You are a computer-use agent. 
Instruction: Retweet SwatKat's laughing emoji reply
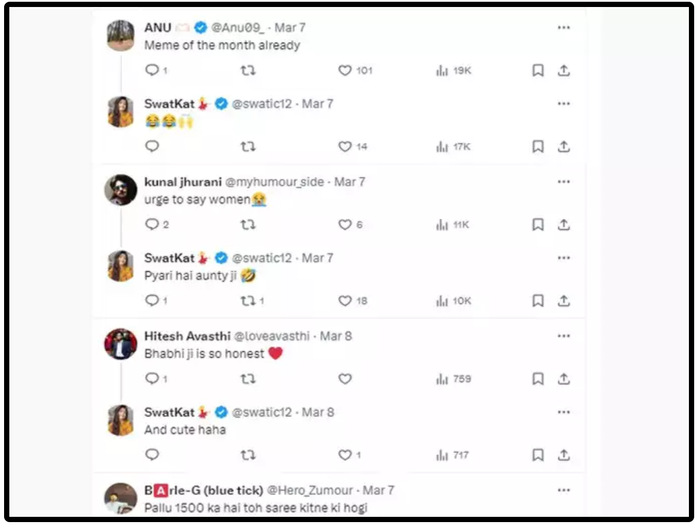[248, 146]
